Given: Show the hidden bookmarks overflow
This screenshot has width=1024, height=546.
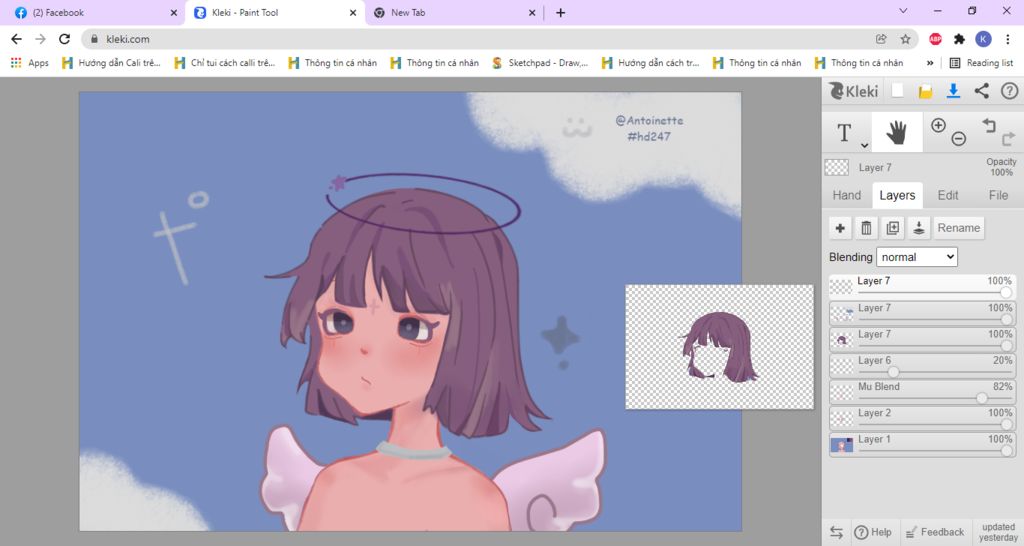Looking at the screenshot, I should 930,63.
